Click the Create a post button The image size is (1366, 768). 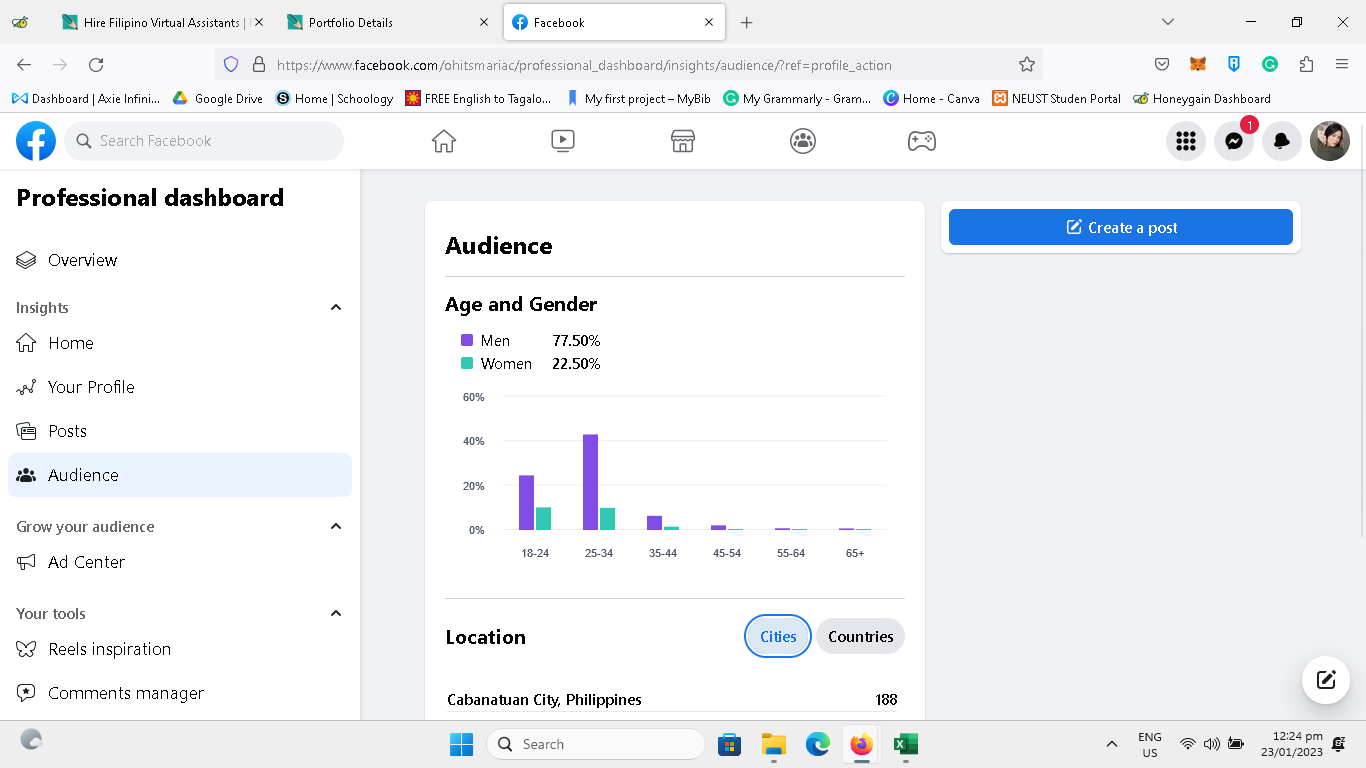coord(1120,227)
